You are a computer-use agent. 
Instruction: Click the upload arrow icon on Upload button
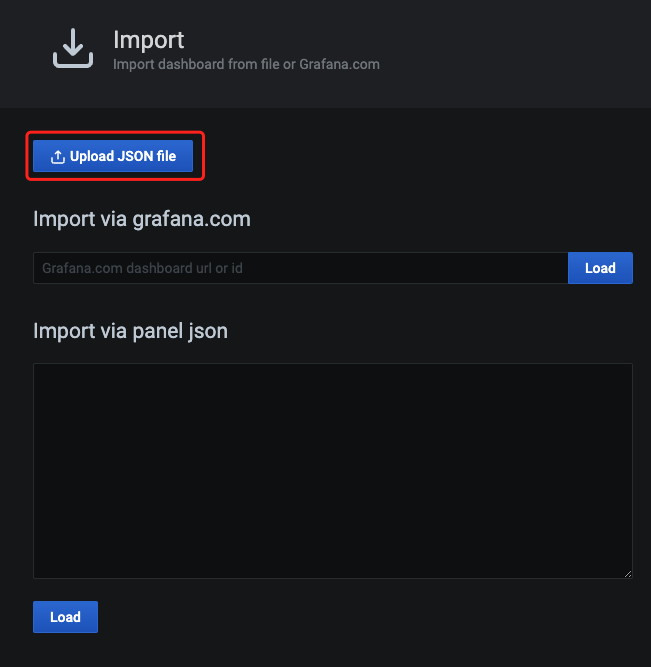tap(58, 157)
